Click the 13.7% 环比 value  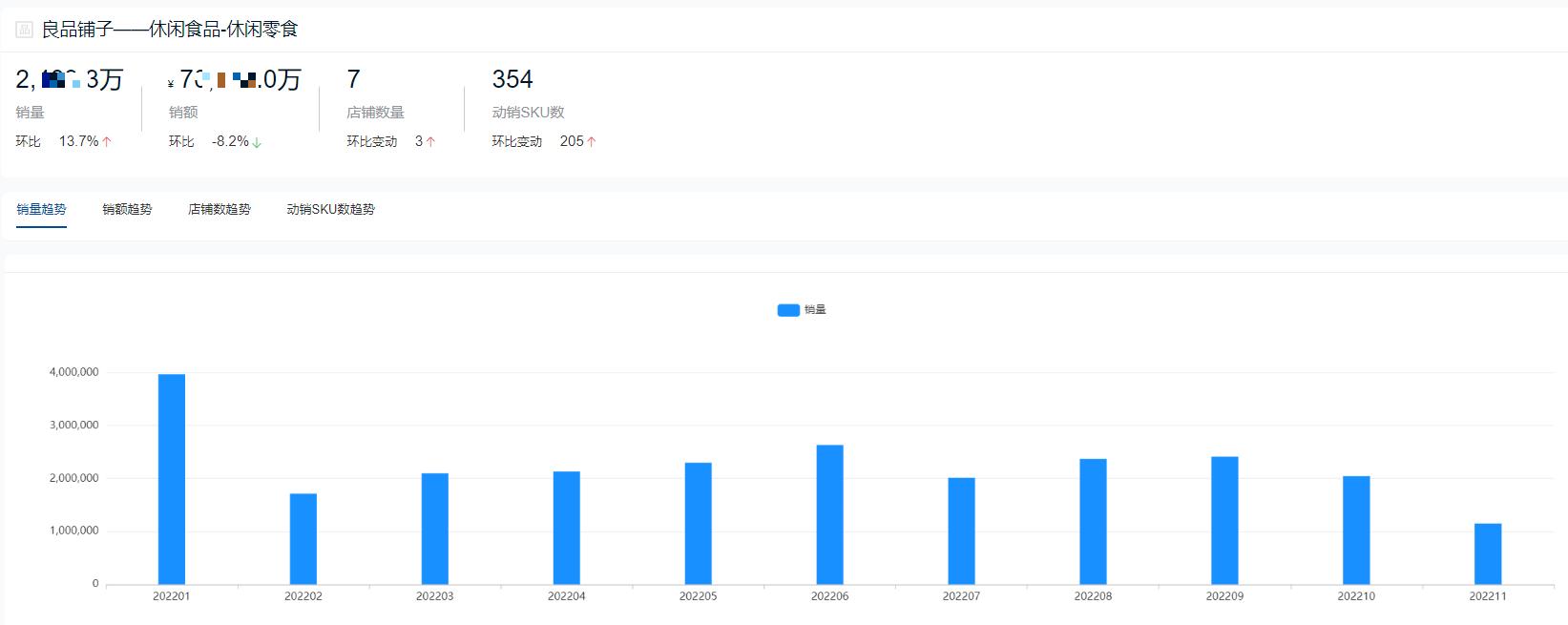(x=78, y=141)
